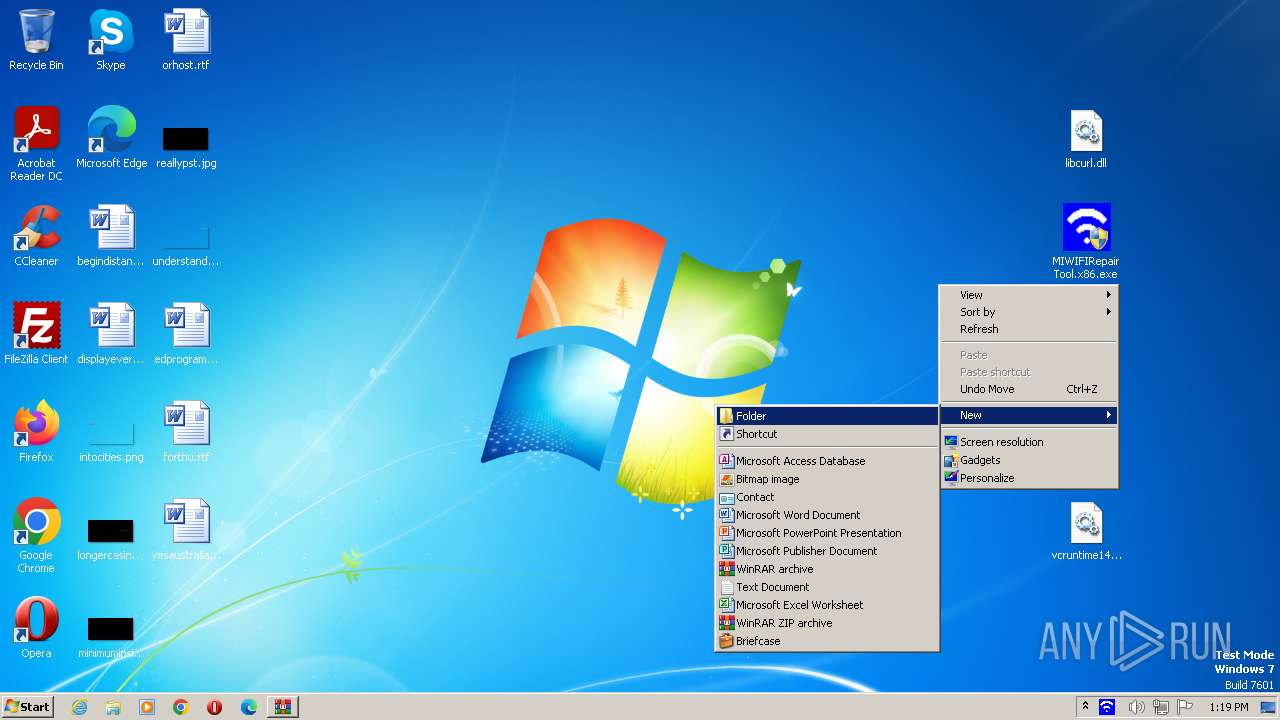Screen dimensions: 1280x720
Task: Create a new Folder from submenu
Action: 827,416
